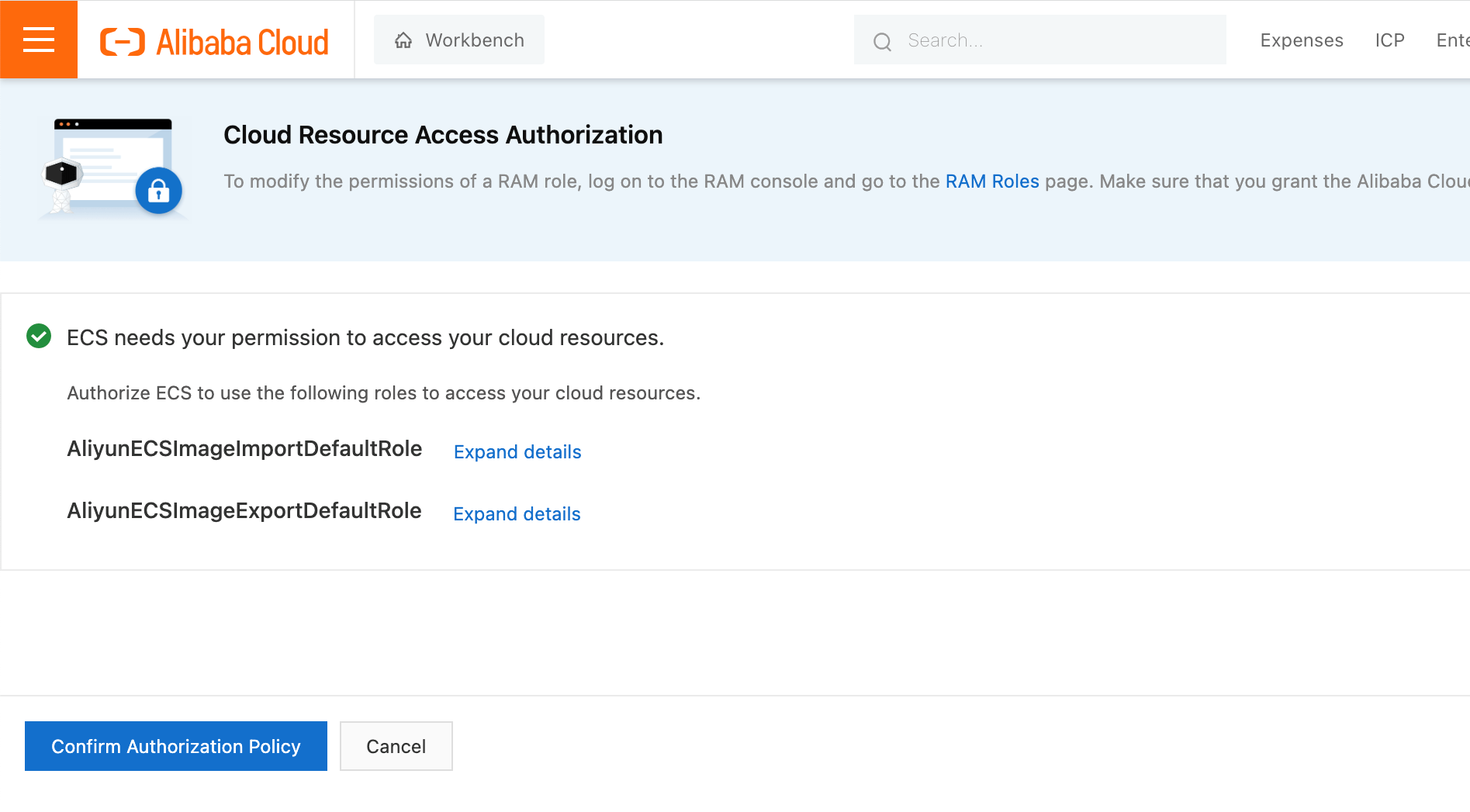
Task: Select the AliyunECSImageExportDefaultRole role name
Action: (x=244, y=511)
